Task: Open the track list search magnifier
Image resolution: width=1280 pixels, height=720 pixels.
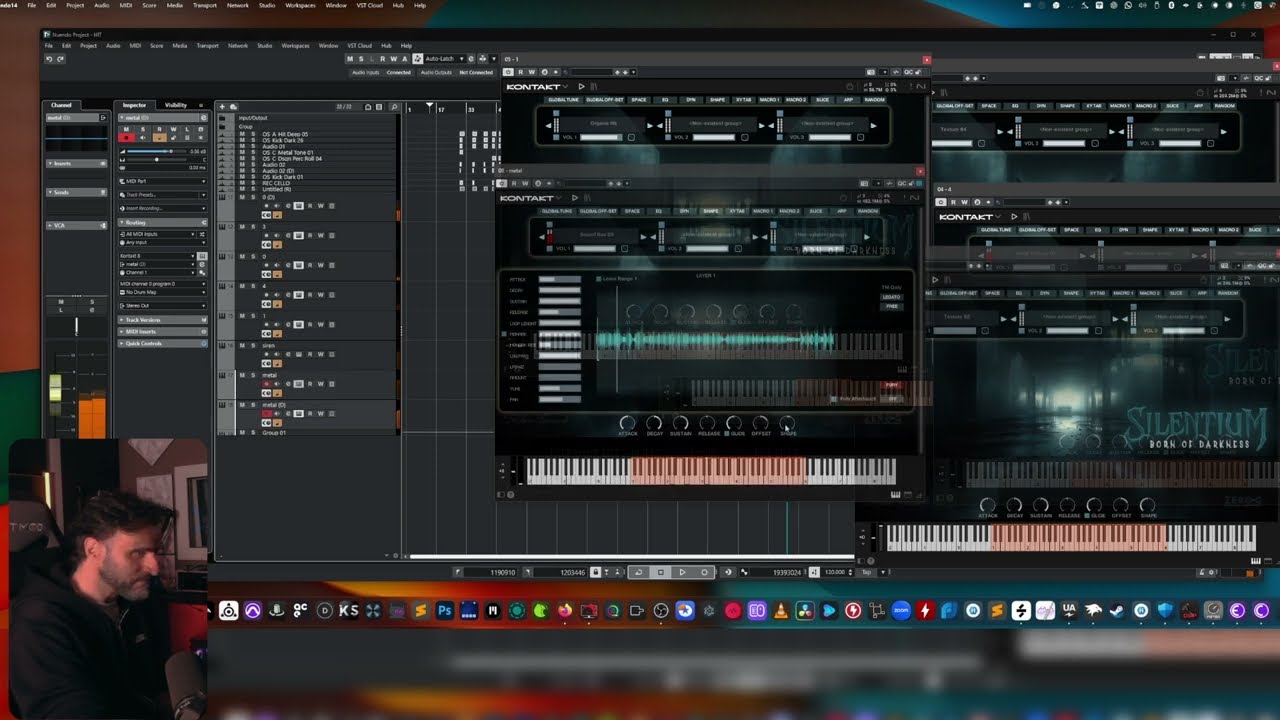Action: 394,107
